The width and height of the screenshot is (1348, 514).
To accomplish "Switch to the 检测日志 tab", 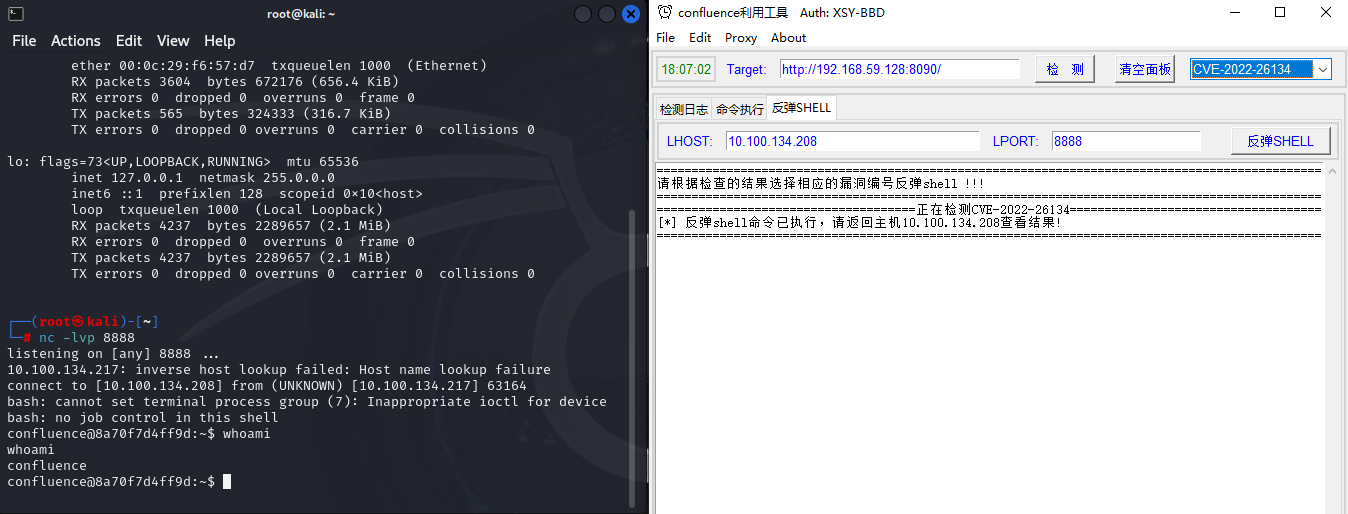I will 683,109.
